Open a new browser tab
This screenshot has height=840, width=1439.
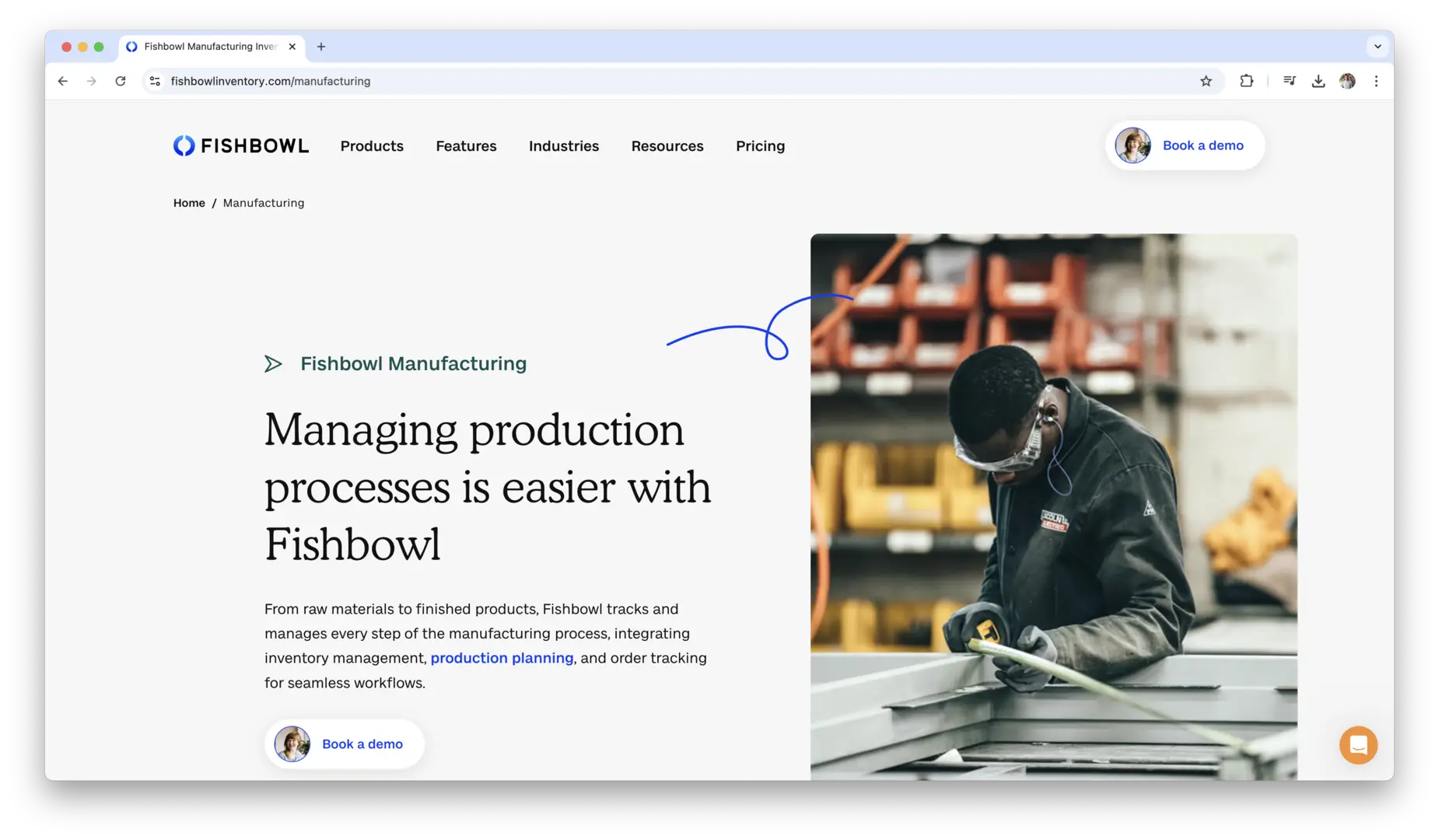(321, 47)
